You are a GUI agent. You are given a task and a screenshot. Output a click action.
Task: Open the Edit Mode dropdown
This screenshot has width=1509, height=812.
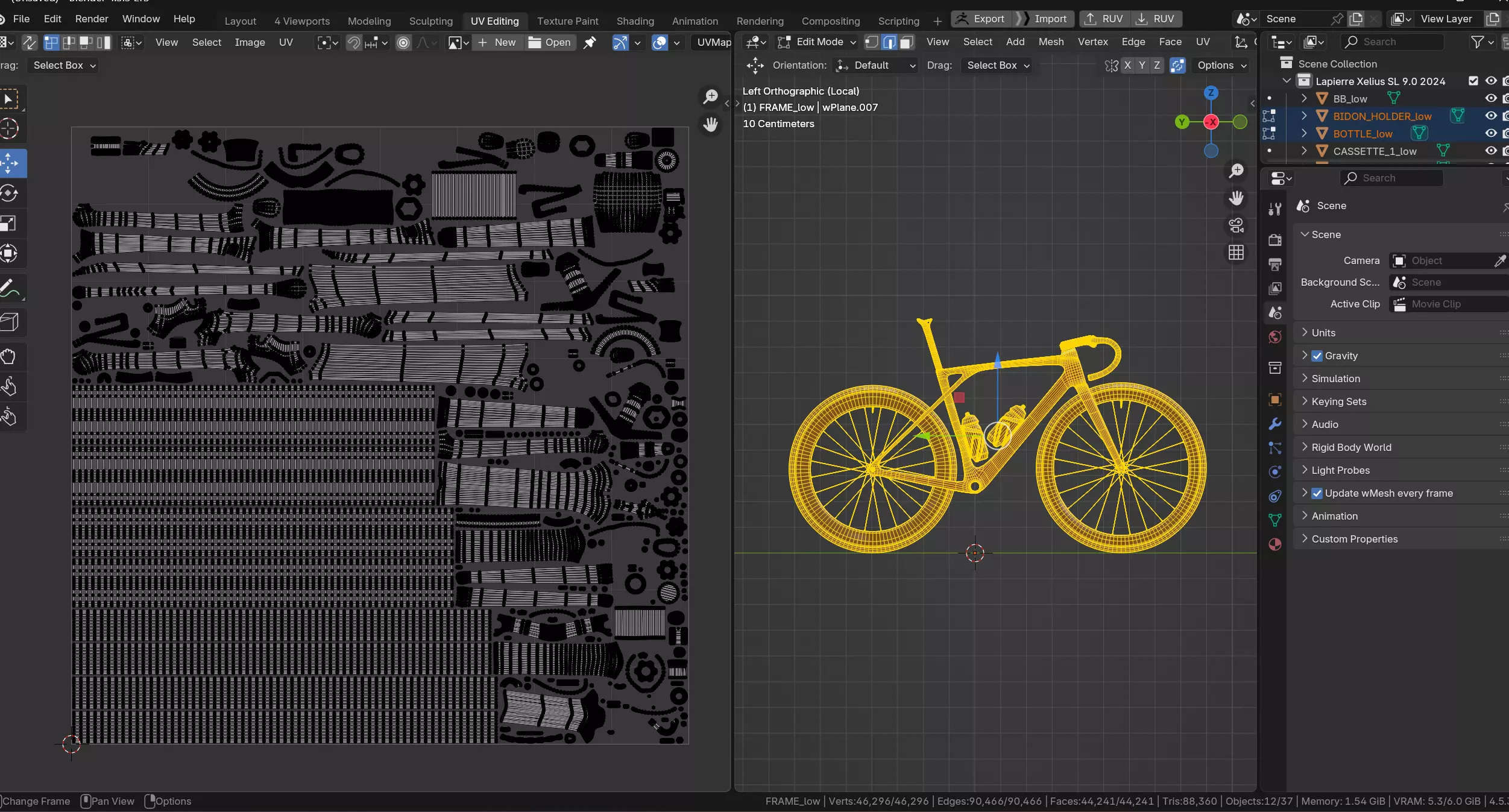(x=817, y=42)
